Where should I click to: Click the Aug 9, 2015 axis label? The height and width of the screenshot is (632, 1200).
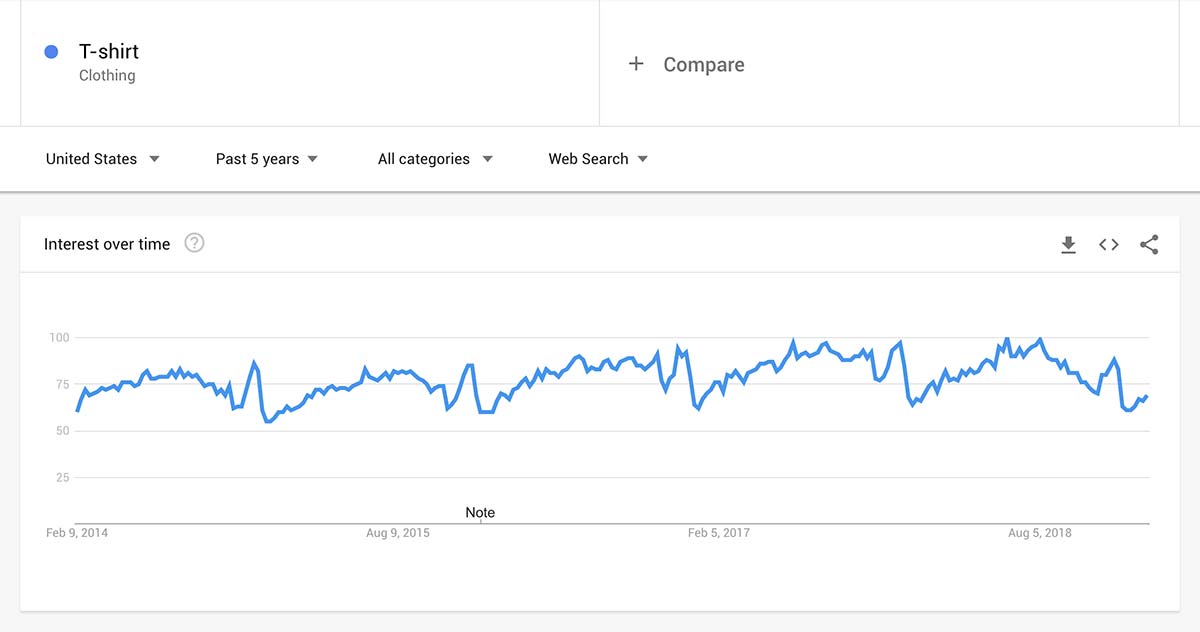397,533
